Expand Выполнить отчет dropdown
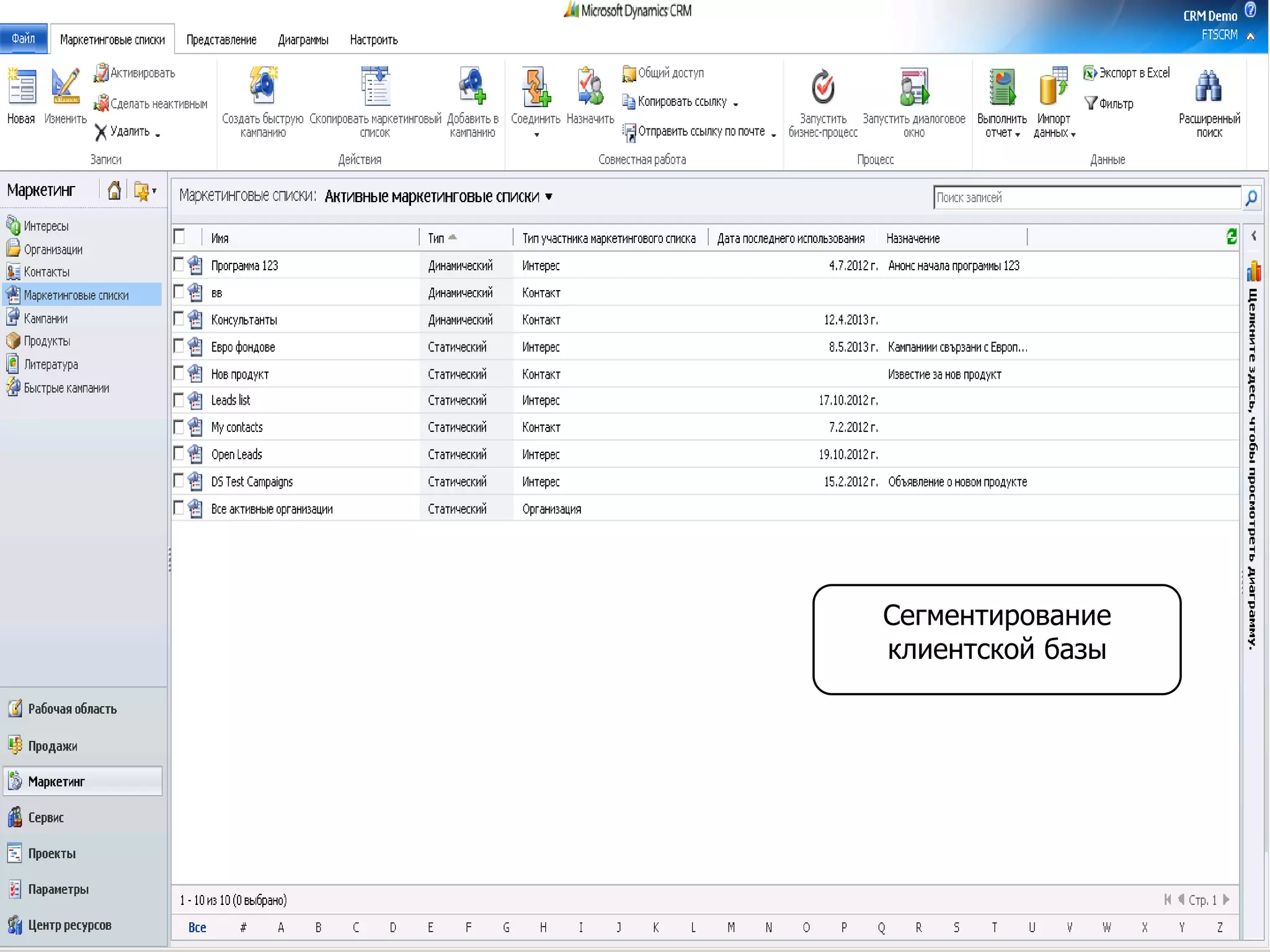This screenshot has height=952, width=1270. click(x=1018, y=134)
